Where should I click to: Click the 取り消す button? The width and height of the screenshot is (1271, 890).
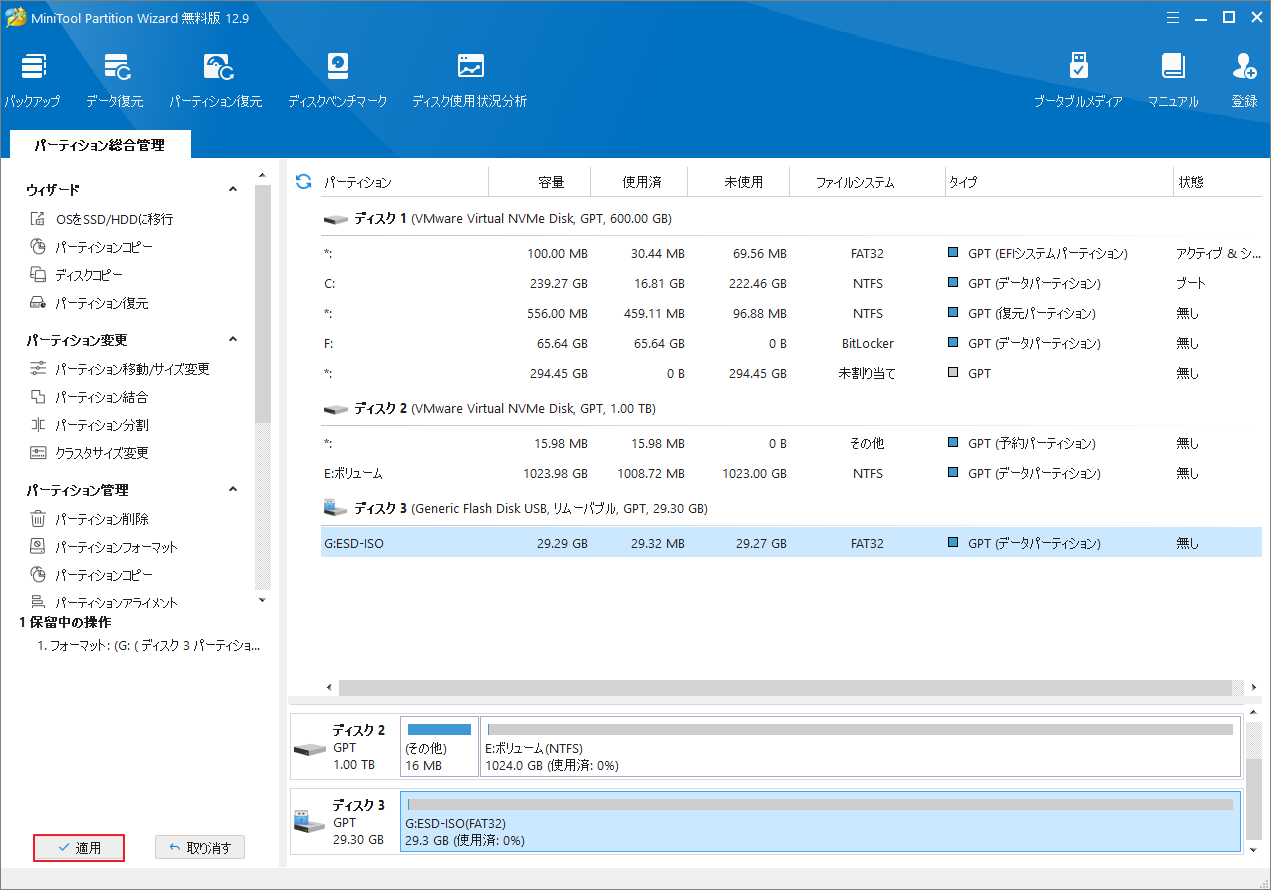[x=200, y=848]
